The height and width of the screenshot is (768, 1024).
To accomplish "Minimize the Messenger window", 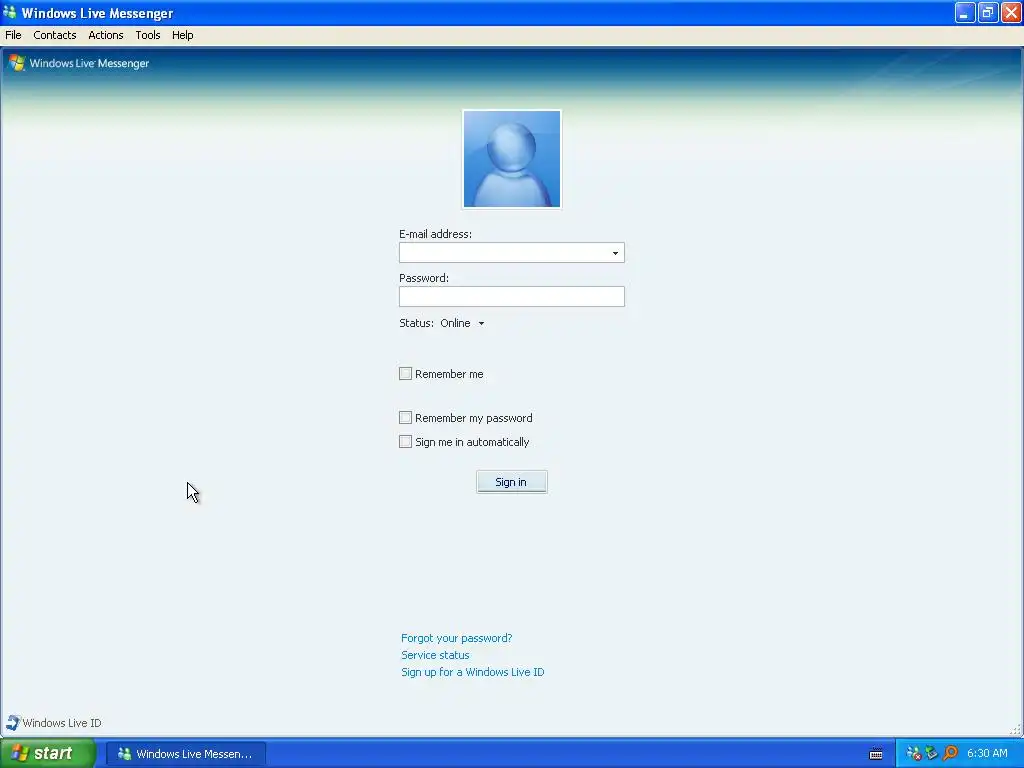I will pyautogui.click(x=965, y=12).
